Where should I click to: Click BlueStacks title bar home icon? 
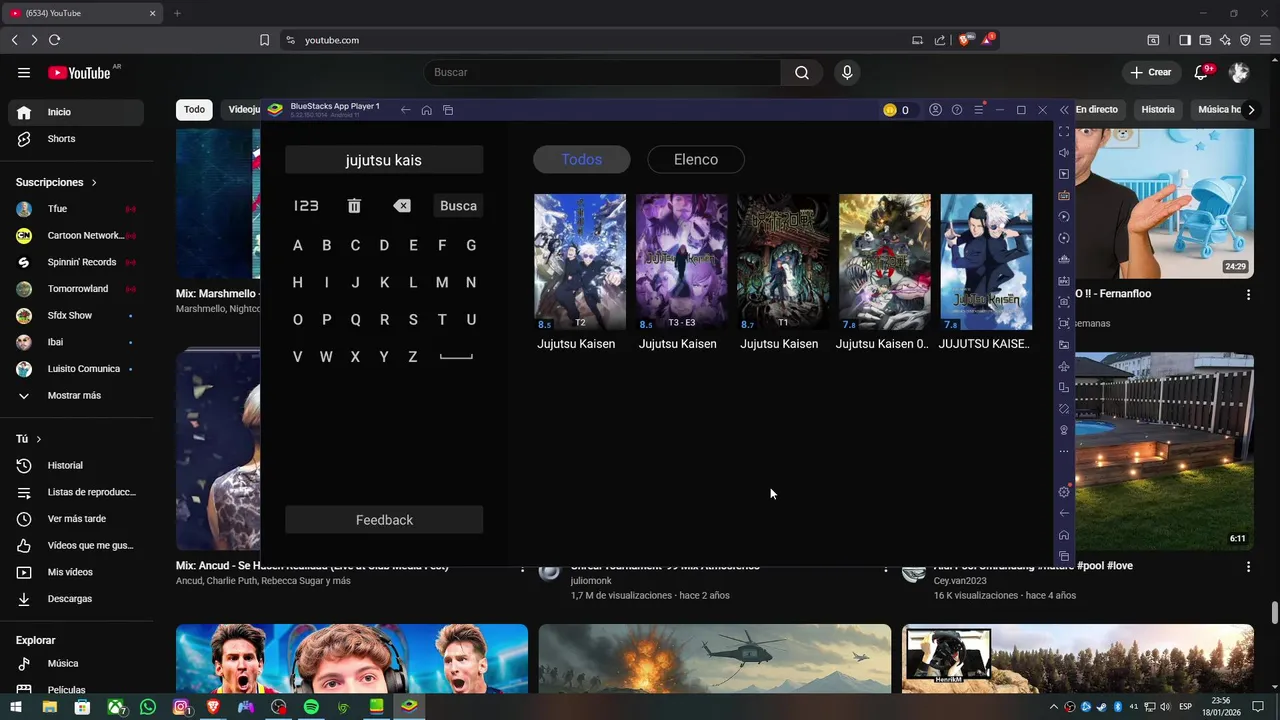[x=427, y=110]
